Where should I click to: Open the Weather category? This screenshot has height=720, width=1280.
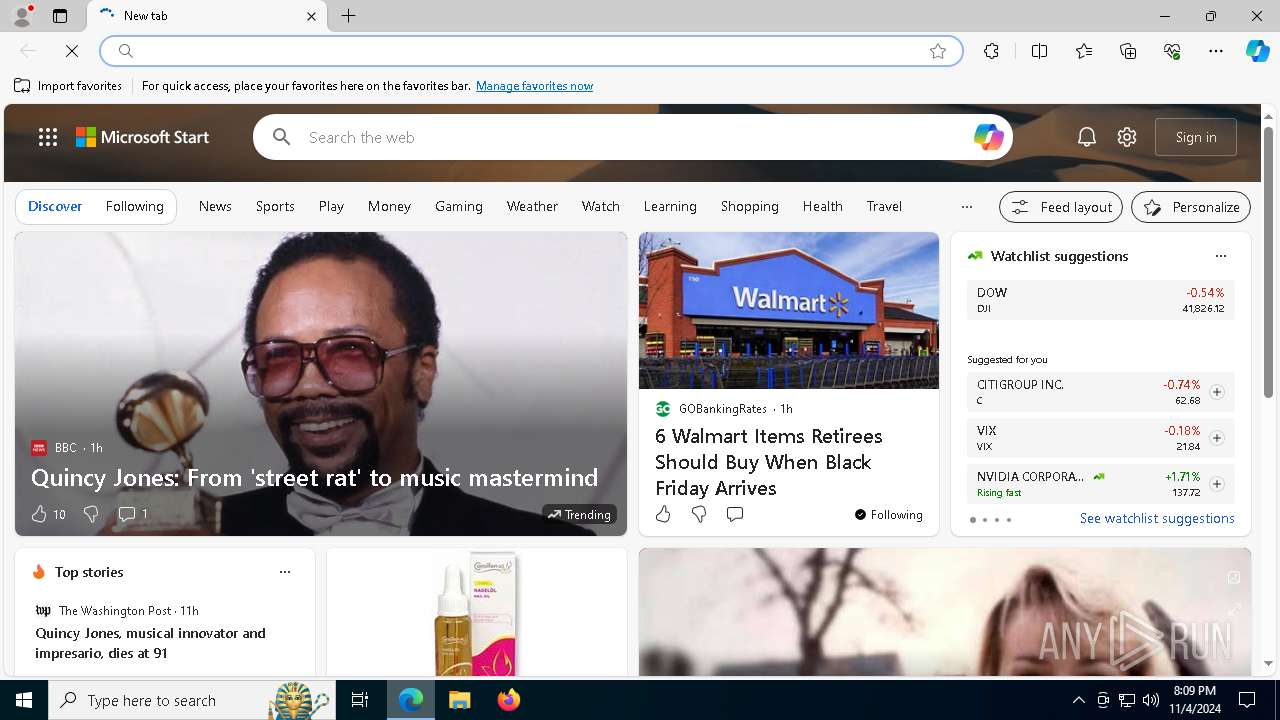[532, 206]
